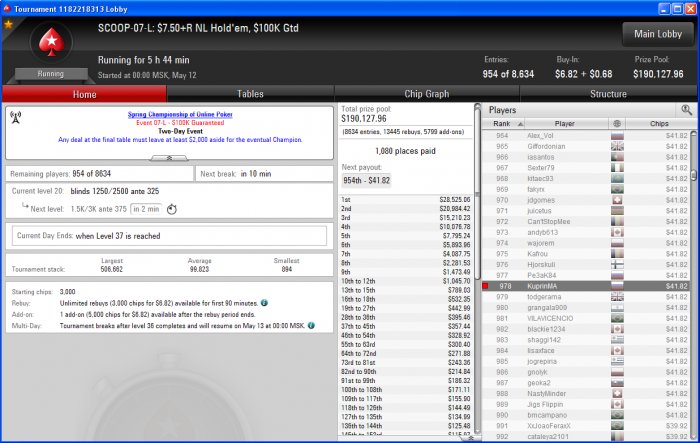Return to the Main Lobby
Image resolution: width=700 pixels, height=443 pixels.
[x=658, y=34]
